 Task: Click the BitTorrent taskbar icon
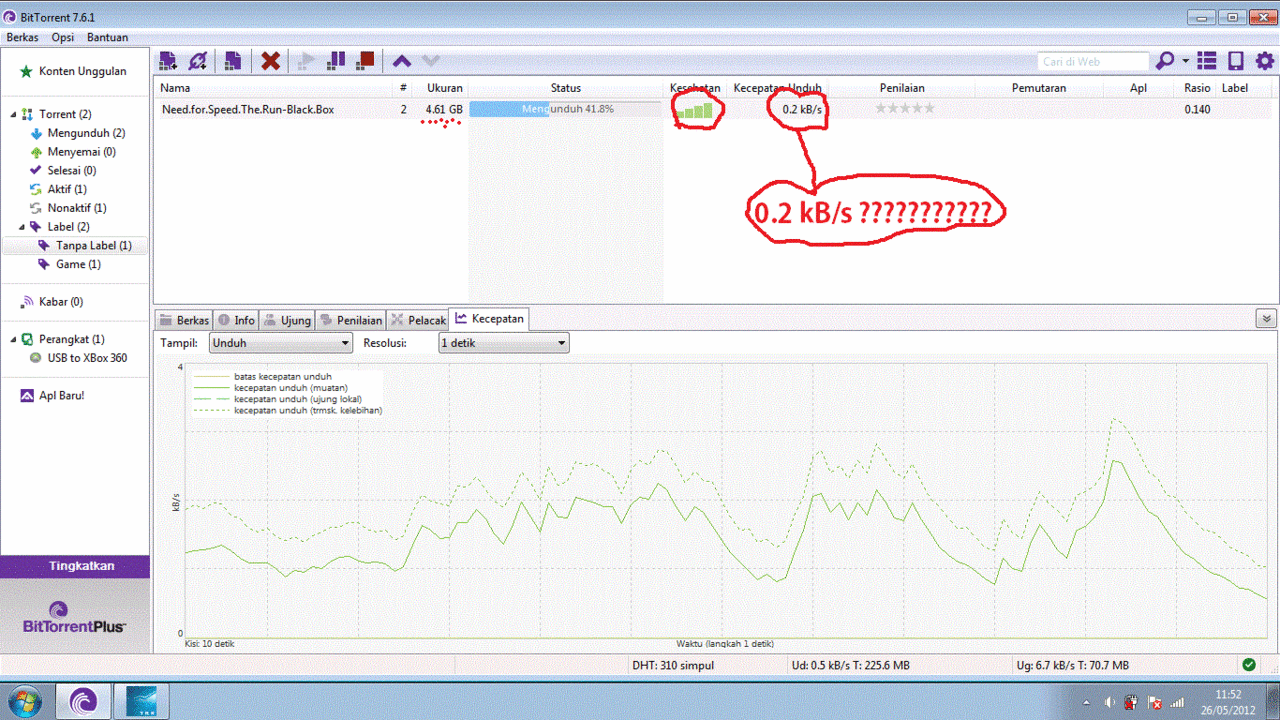(x=82, y=701)
